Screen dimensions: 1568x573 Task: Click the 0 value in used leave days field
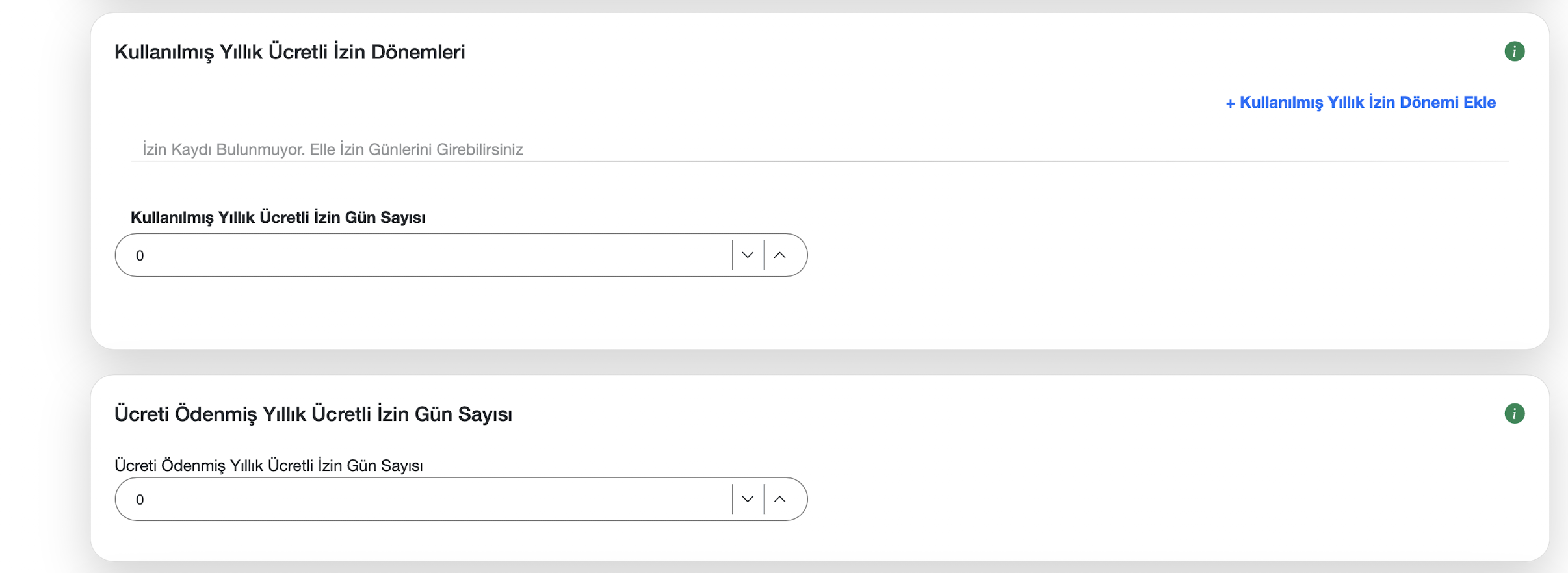(x=140, y=256)
